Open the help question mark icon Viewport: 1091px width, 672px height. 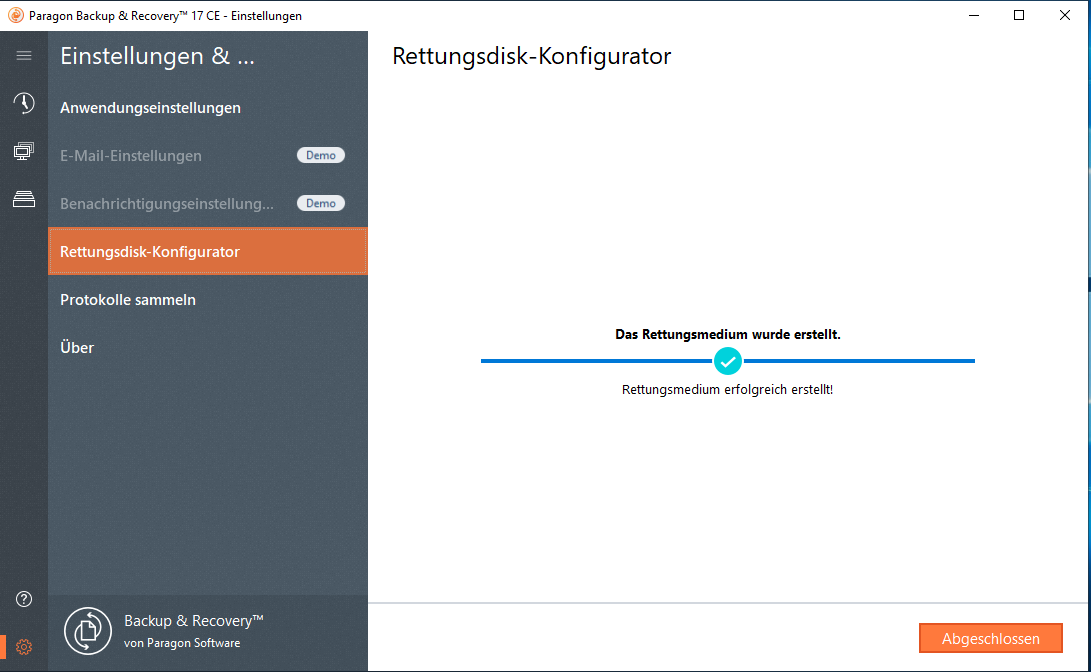tap(24, 599)
